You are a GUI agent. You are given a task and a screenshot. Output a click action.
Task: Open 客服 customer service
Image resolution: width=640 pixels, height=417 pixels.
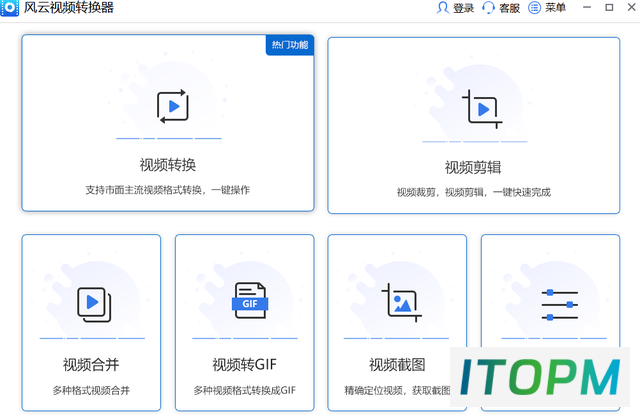[509, 8]
